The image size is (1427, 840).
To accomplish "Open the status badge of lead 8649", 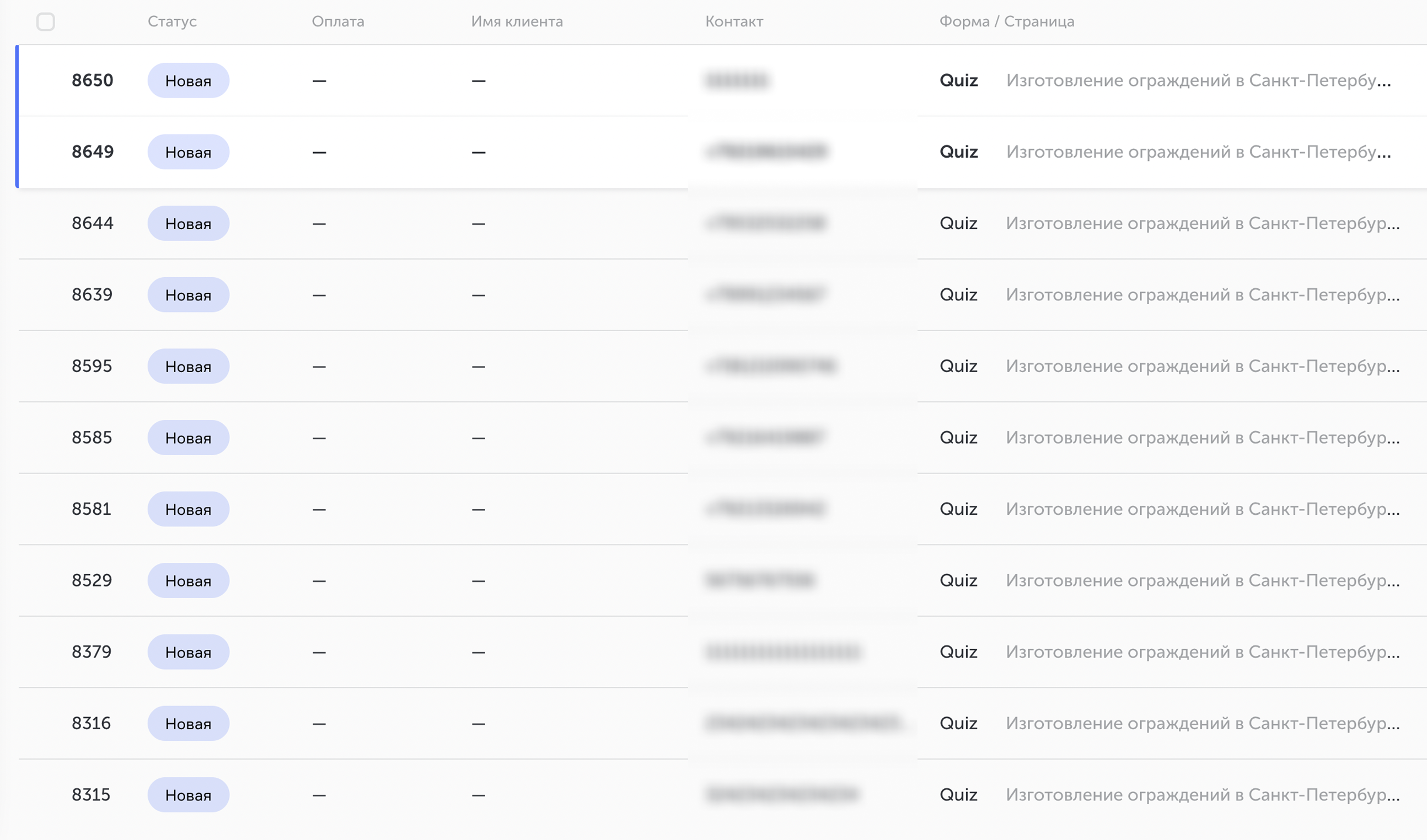I will pos(188,152).
